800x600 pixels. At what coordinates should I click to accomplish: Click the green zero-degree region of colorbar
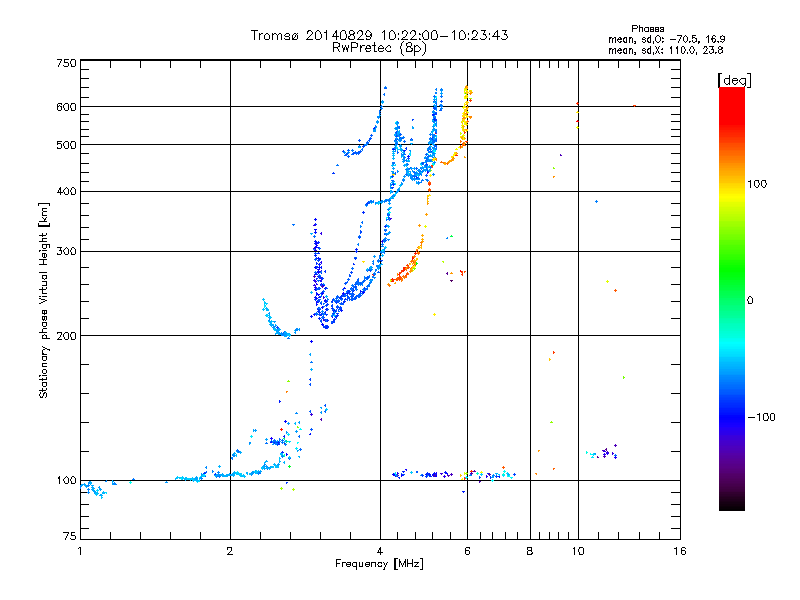pyautogui.click(x=732, y=300)
